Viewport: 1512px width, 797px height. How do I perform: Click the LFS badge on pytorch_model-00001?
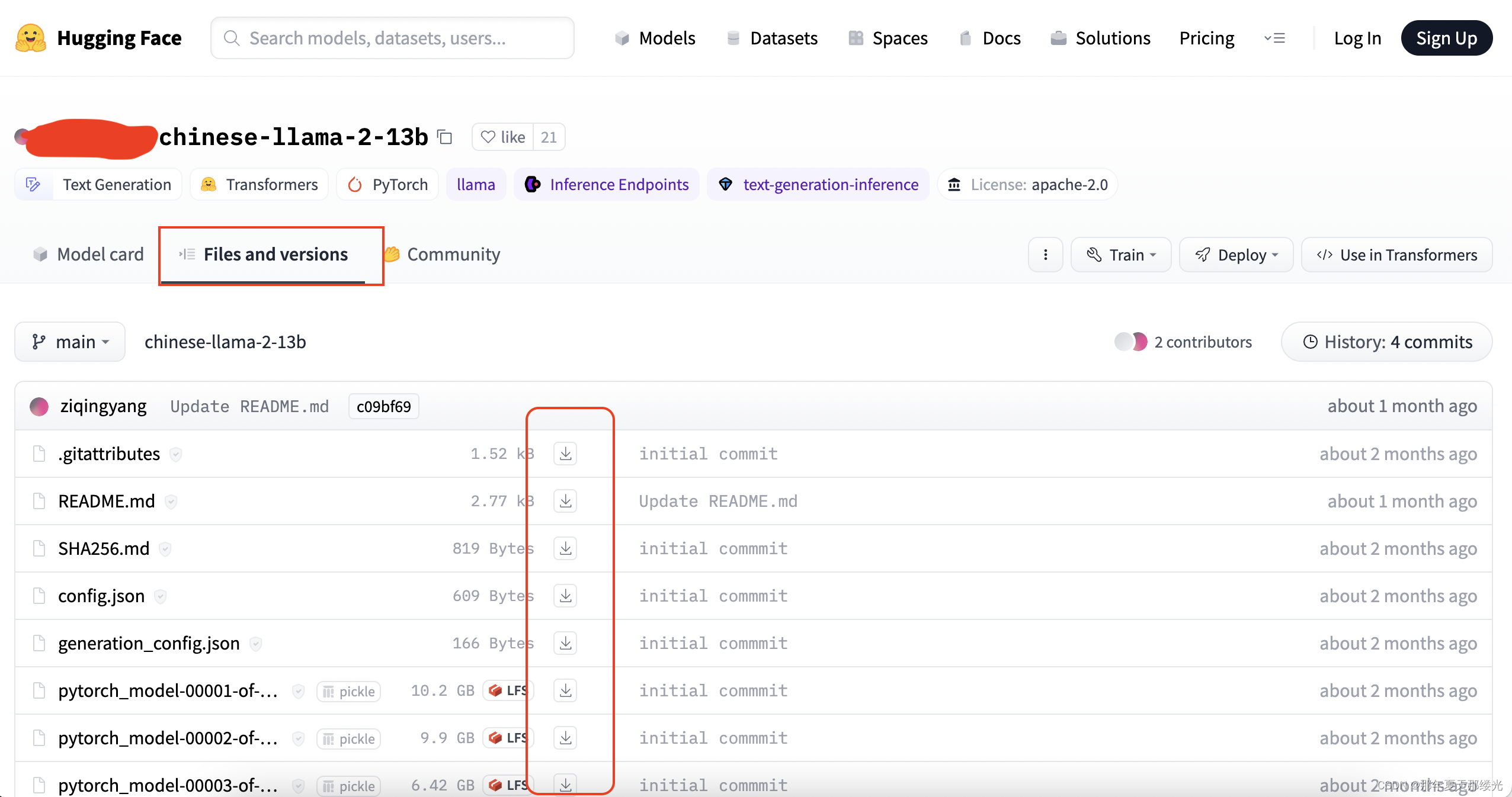(x=508, y=690)
